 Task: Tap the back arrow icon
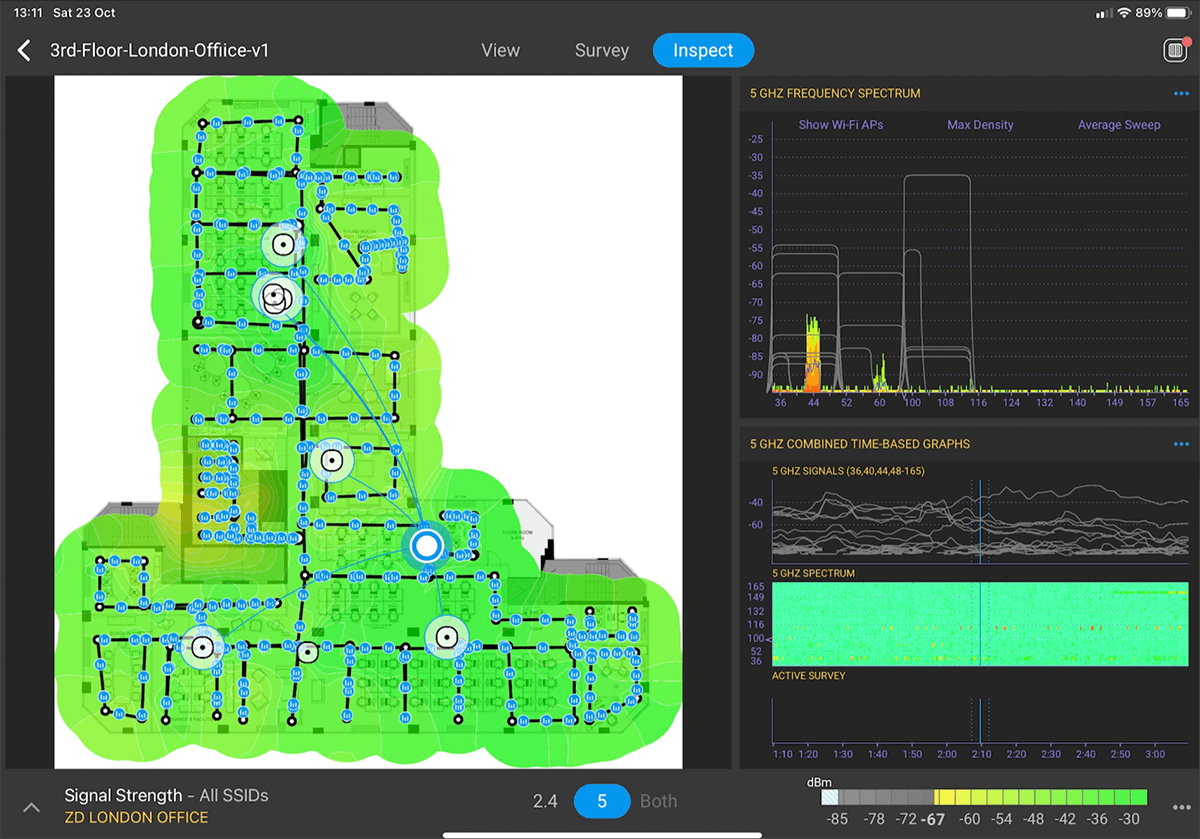(x=25, y=51)
